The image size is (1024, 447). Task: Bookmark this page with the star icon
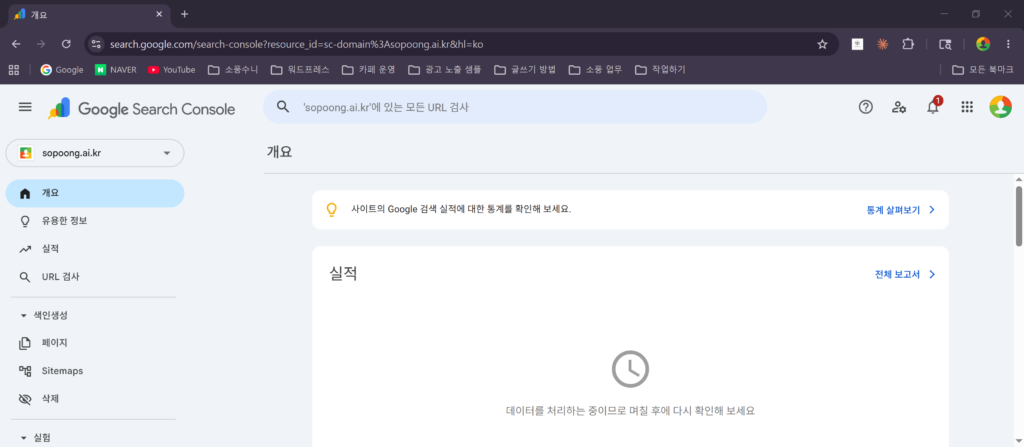pyautogui.click(x=822, y=44)
